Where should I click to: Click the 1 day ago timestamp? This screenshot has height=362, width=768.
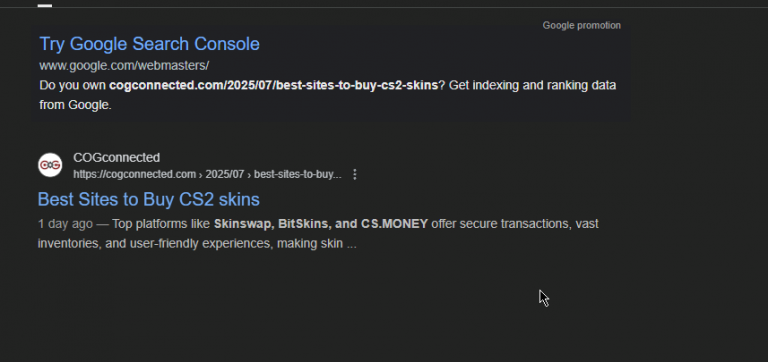point(65,224)
